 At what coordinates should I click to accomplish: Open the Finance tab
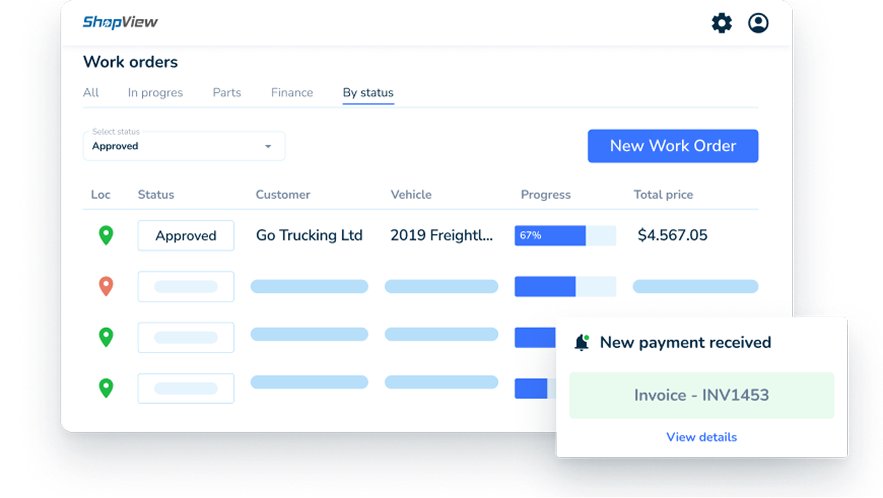click(x=292, y=92)
